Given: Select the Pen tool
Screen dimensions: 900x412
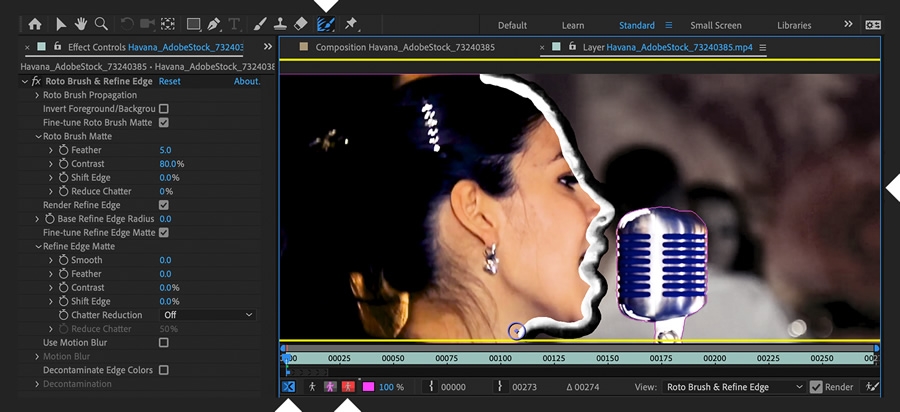Looking at the screenshot, I should tap(214, 24).
